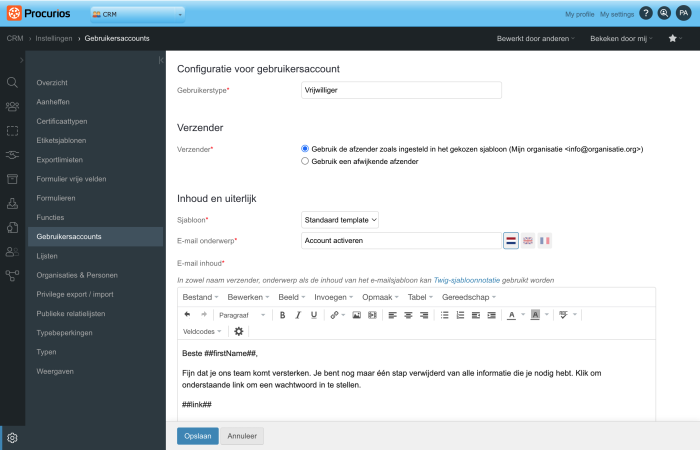Select use sender from chosen template radio
The height and width of the screenshot is (450, 700).
coord(305,149)
